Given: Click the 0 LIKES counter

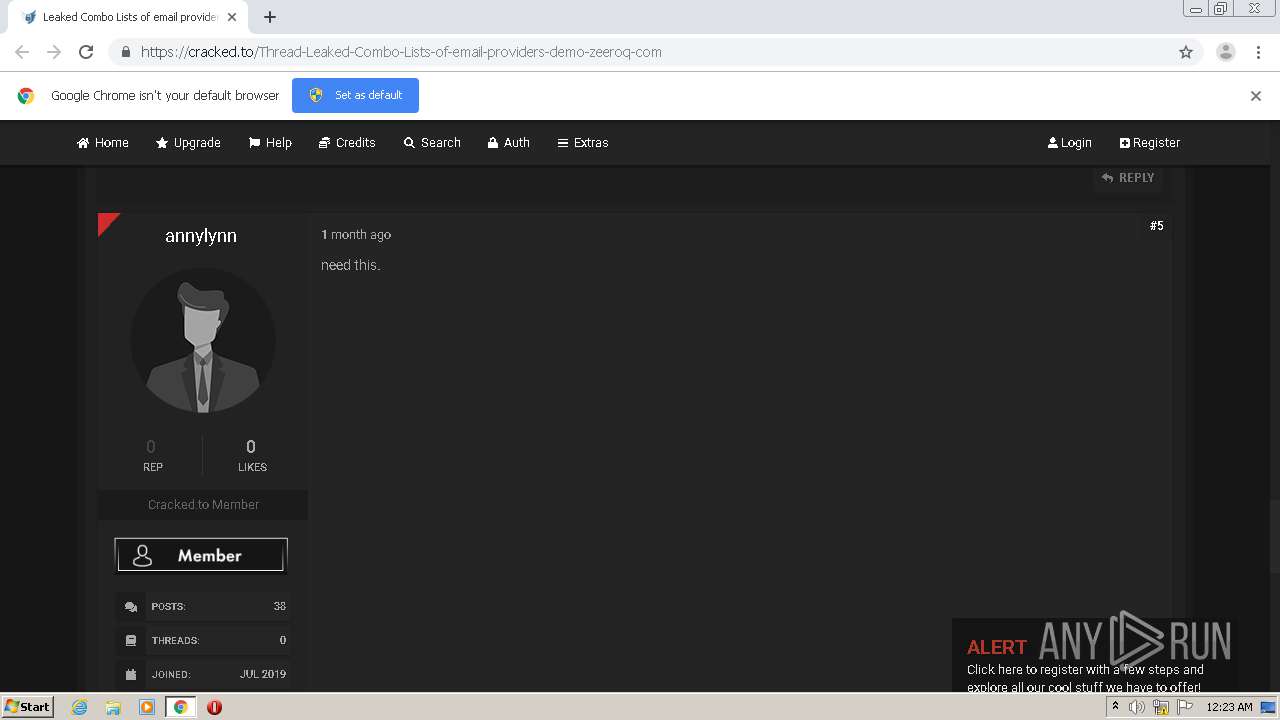Looking at the screenshot, I should pos(252,455).
